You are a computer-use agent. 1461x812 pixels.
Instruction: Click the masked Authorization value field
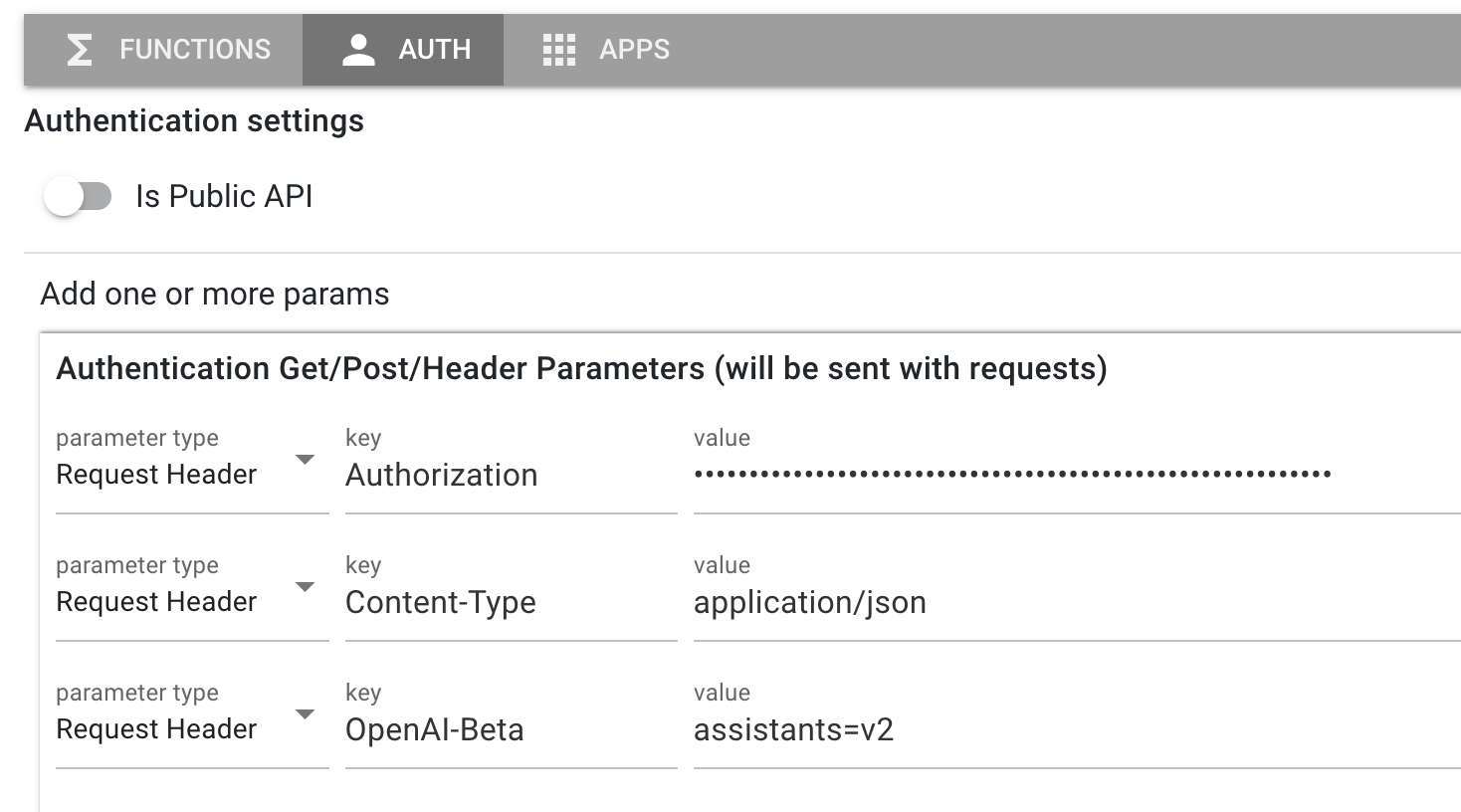click(x=1012, y=476)
